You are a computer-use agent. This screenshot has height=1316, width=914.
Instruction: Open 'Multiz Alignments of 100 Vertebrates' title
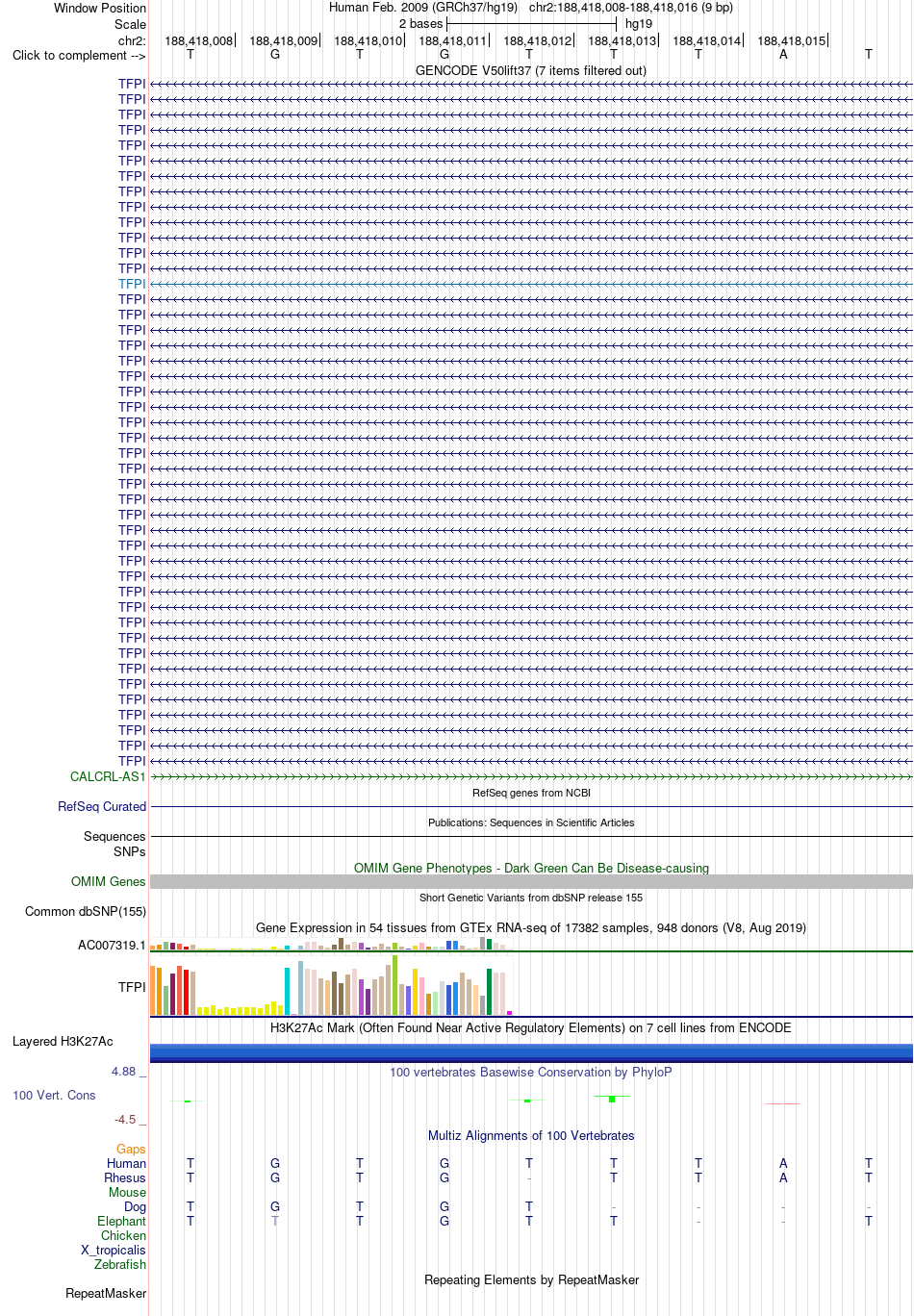(x=531, y=1136)
